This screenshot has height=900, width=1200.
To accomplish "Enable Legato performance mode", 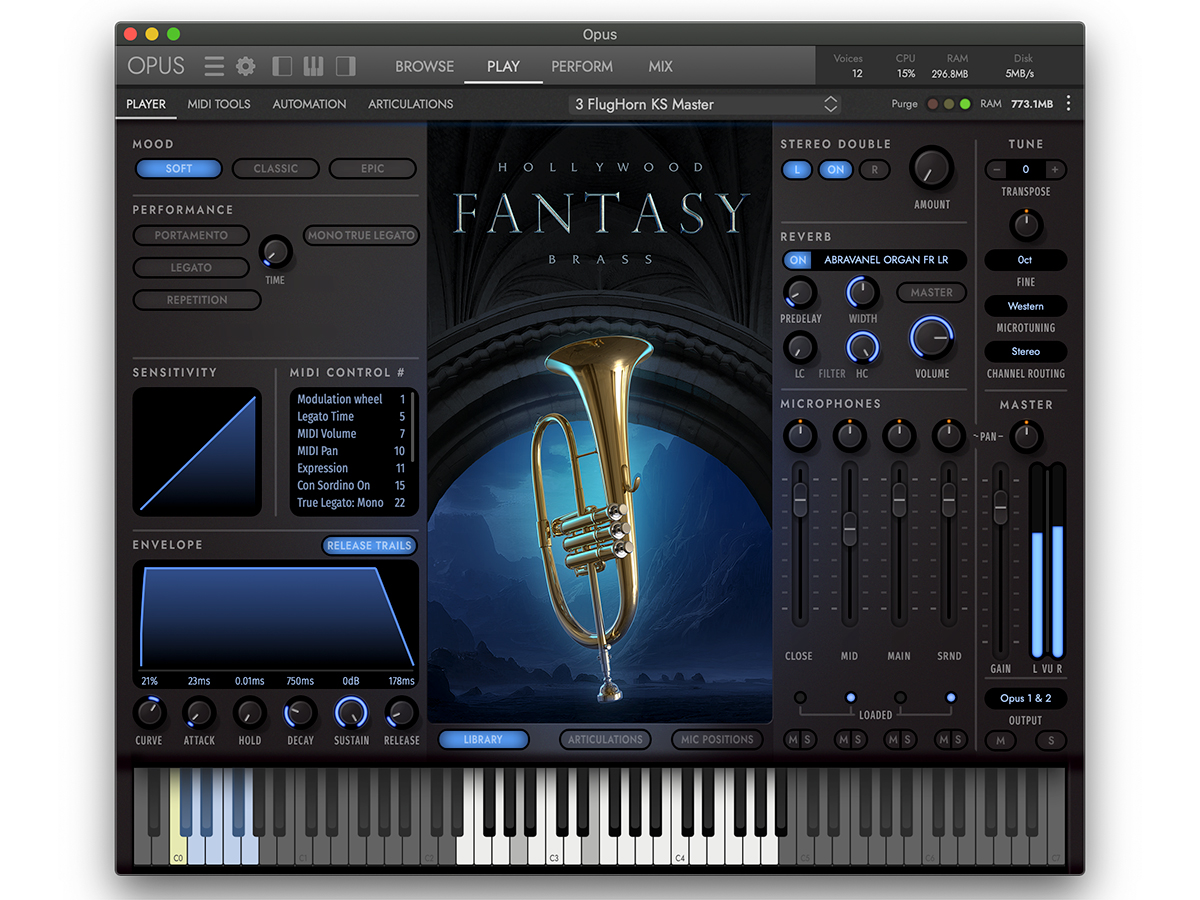I will 191,268.
